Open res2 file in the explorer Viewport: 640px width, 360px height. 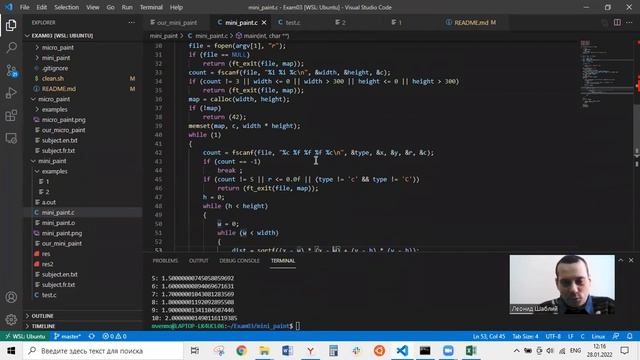tap(82, 264)
